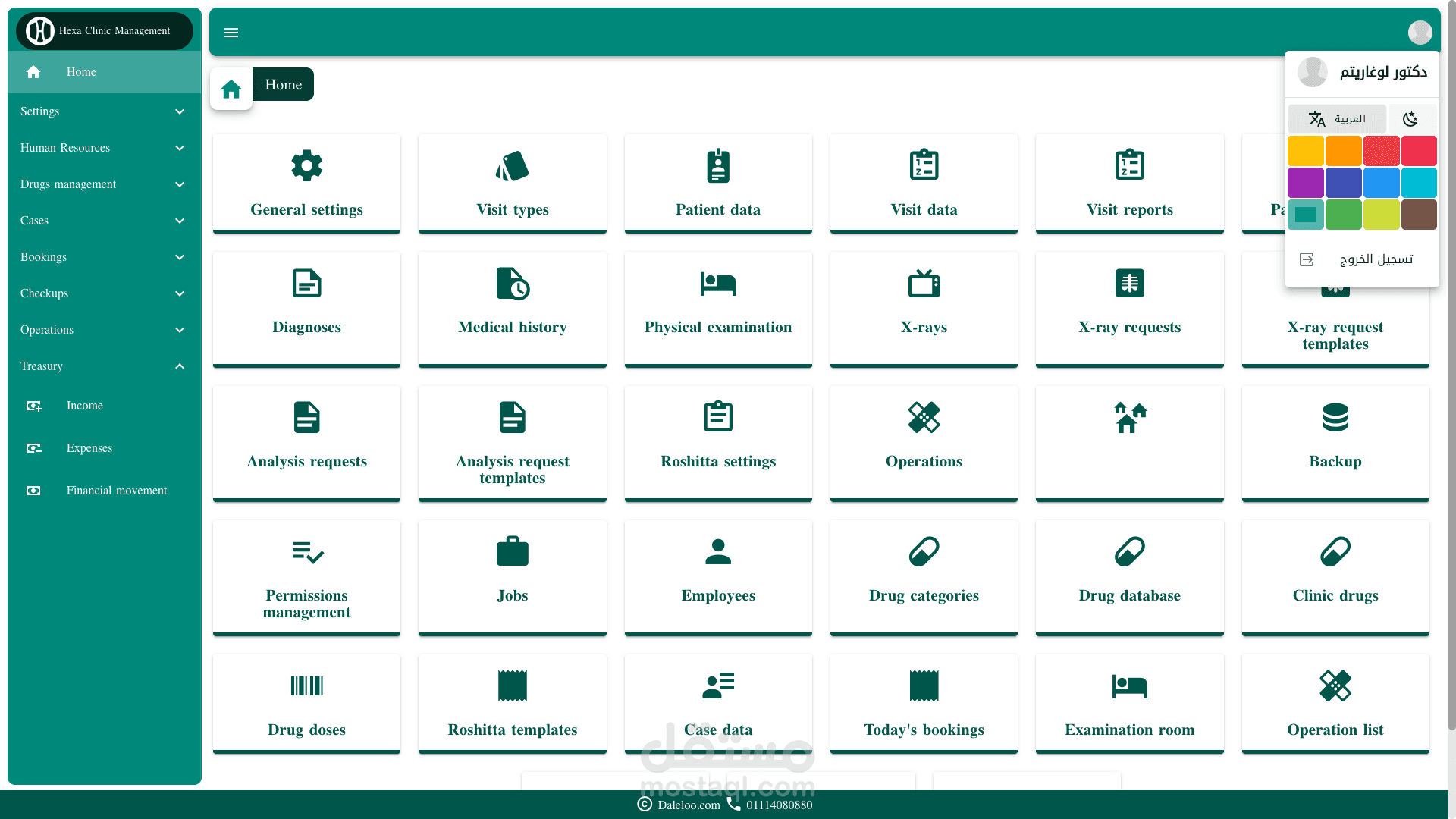Open Income in the sidebar
Viewport: 1456px width, 819px height.
pos(85,406)
